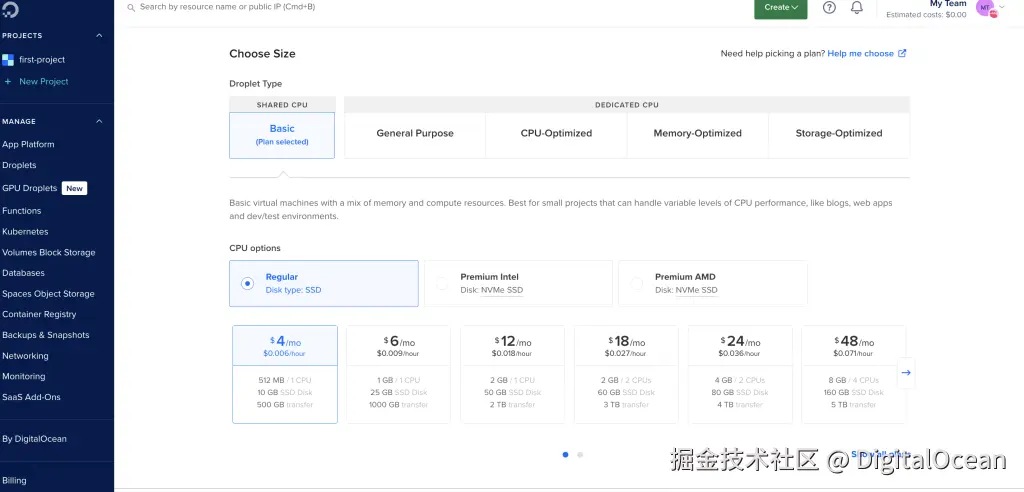This screenshot has height=492, width=1024.
Task: Go to second plan page dot
Action: coord(580,455)
